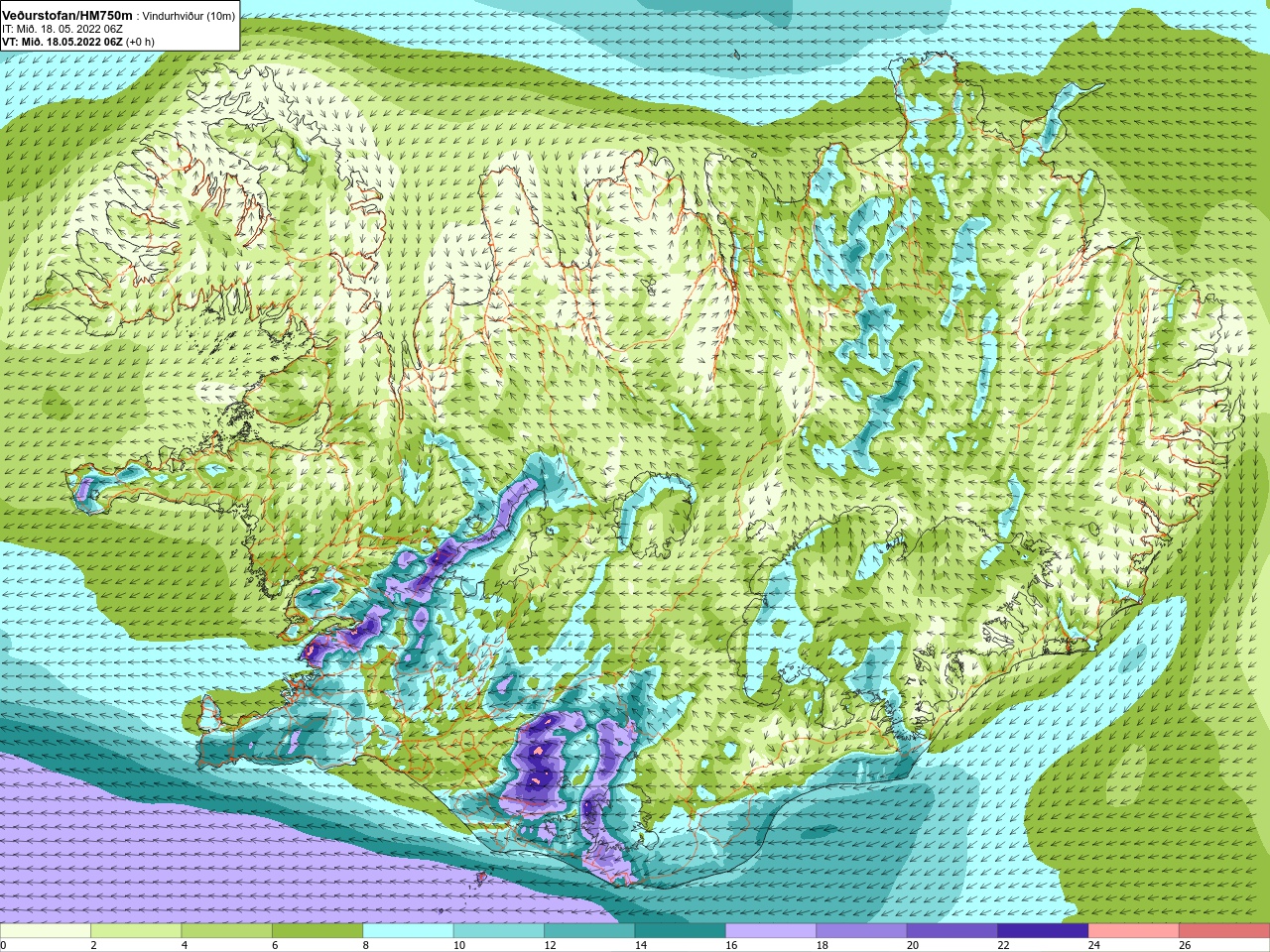Click the light pink 24–26 legend swatch
The width and height of the screenshot is (1270, 952).
(1134, 931)
